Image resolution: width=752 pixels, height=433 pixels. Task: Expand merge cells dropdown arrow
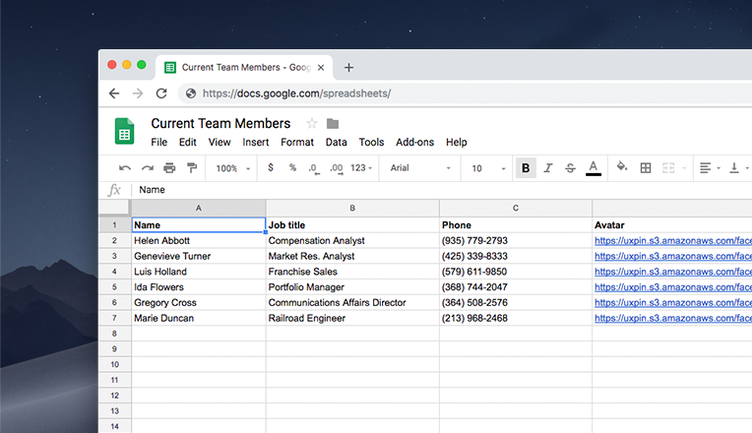[x=684, y=168]
